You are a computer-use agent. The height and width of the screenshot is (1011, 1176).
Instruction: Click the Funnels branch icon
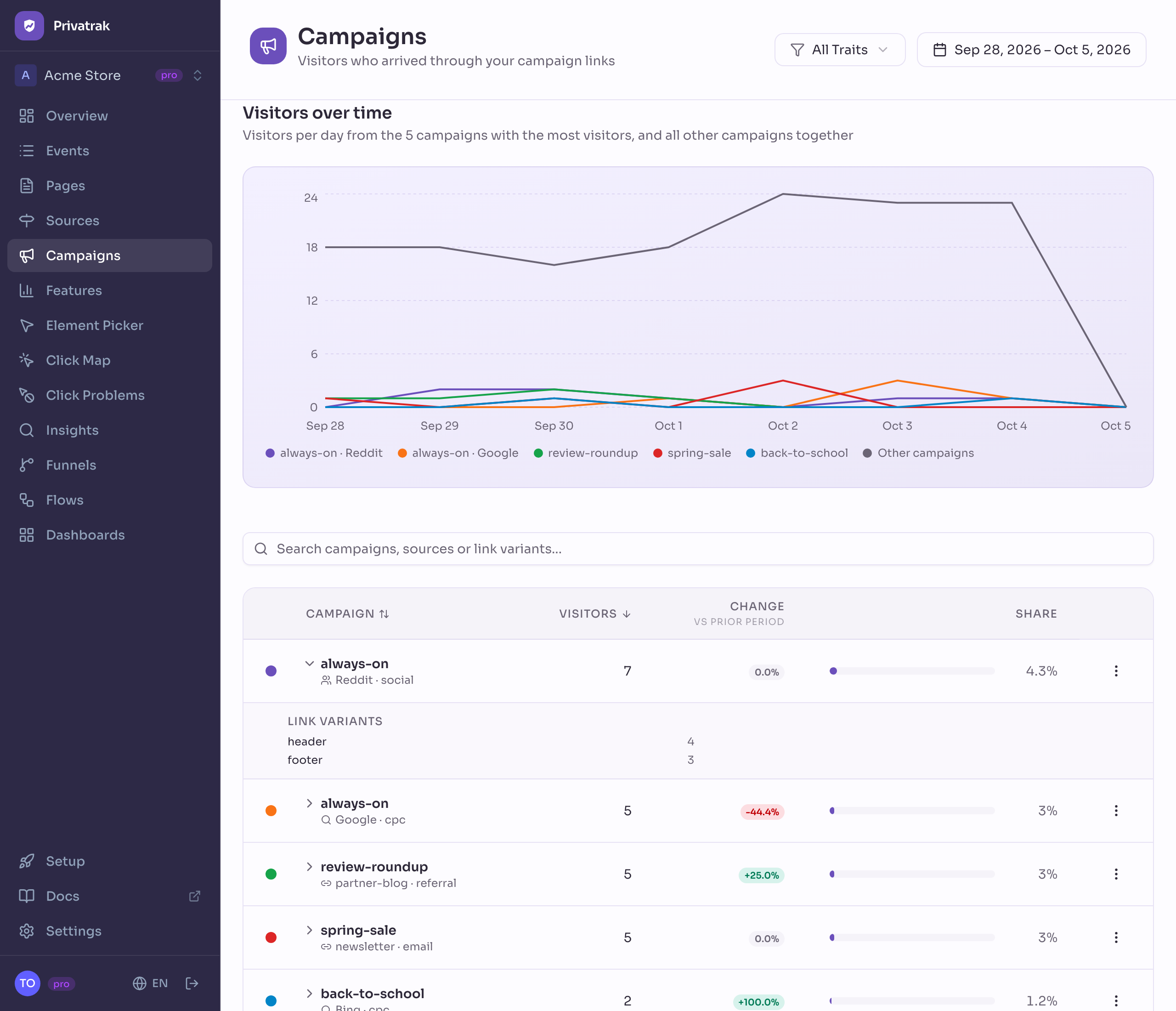(x=27, y=465)
